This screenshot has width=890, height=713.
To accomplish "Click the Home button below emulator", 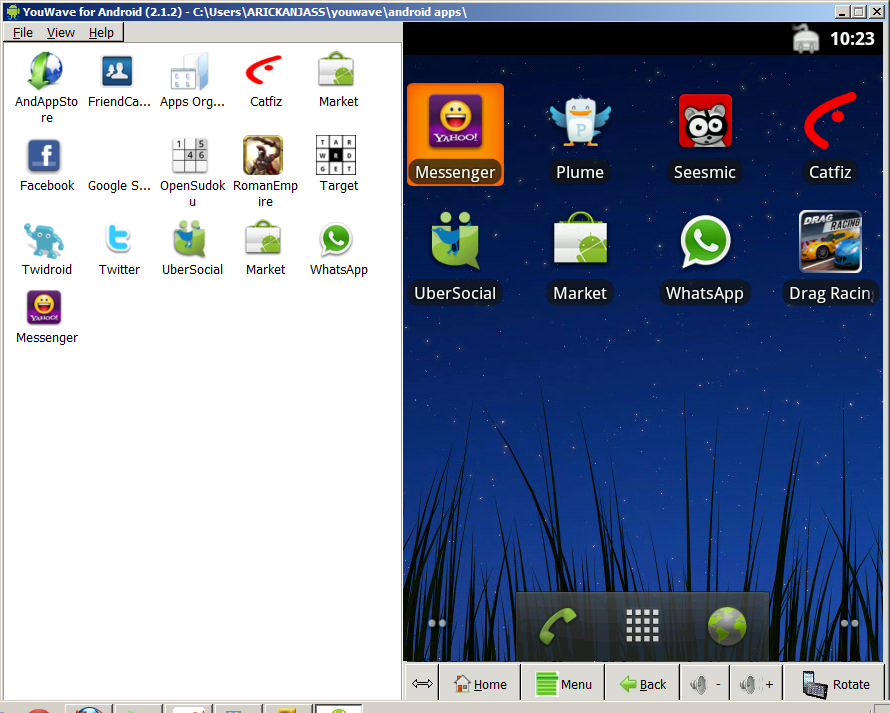I will tap(480, 684).
